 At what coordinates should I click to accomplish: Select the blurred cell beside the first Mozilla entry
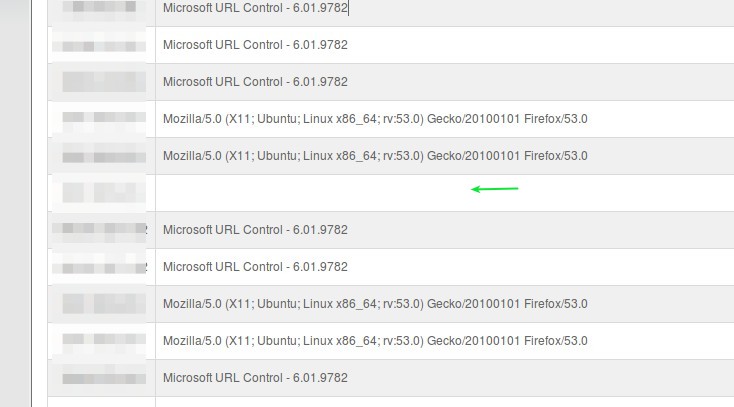(102, 119)
